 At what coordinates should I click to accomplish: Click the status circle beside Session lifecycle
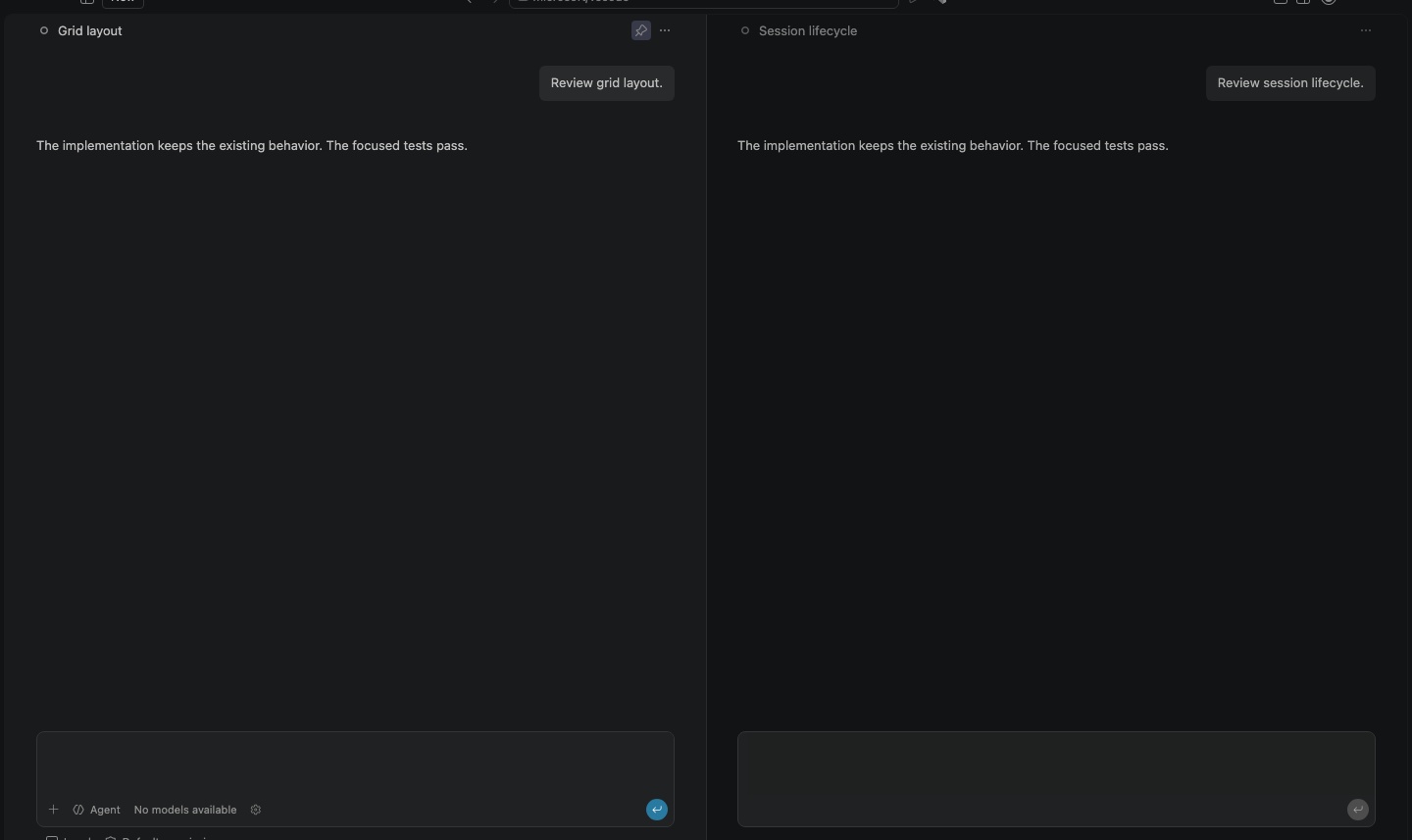[745, 30]
